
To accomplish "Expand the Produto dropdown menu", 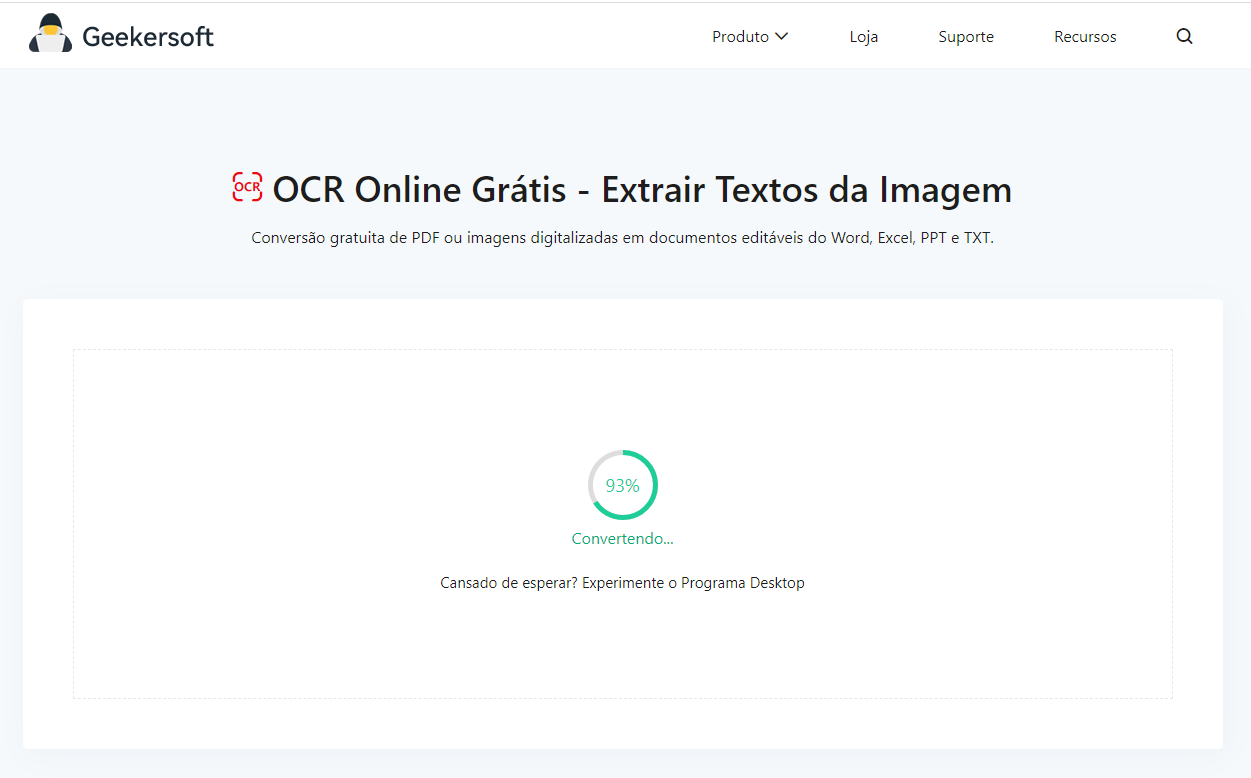I will pyautogui.click(x=750, y=37).
